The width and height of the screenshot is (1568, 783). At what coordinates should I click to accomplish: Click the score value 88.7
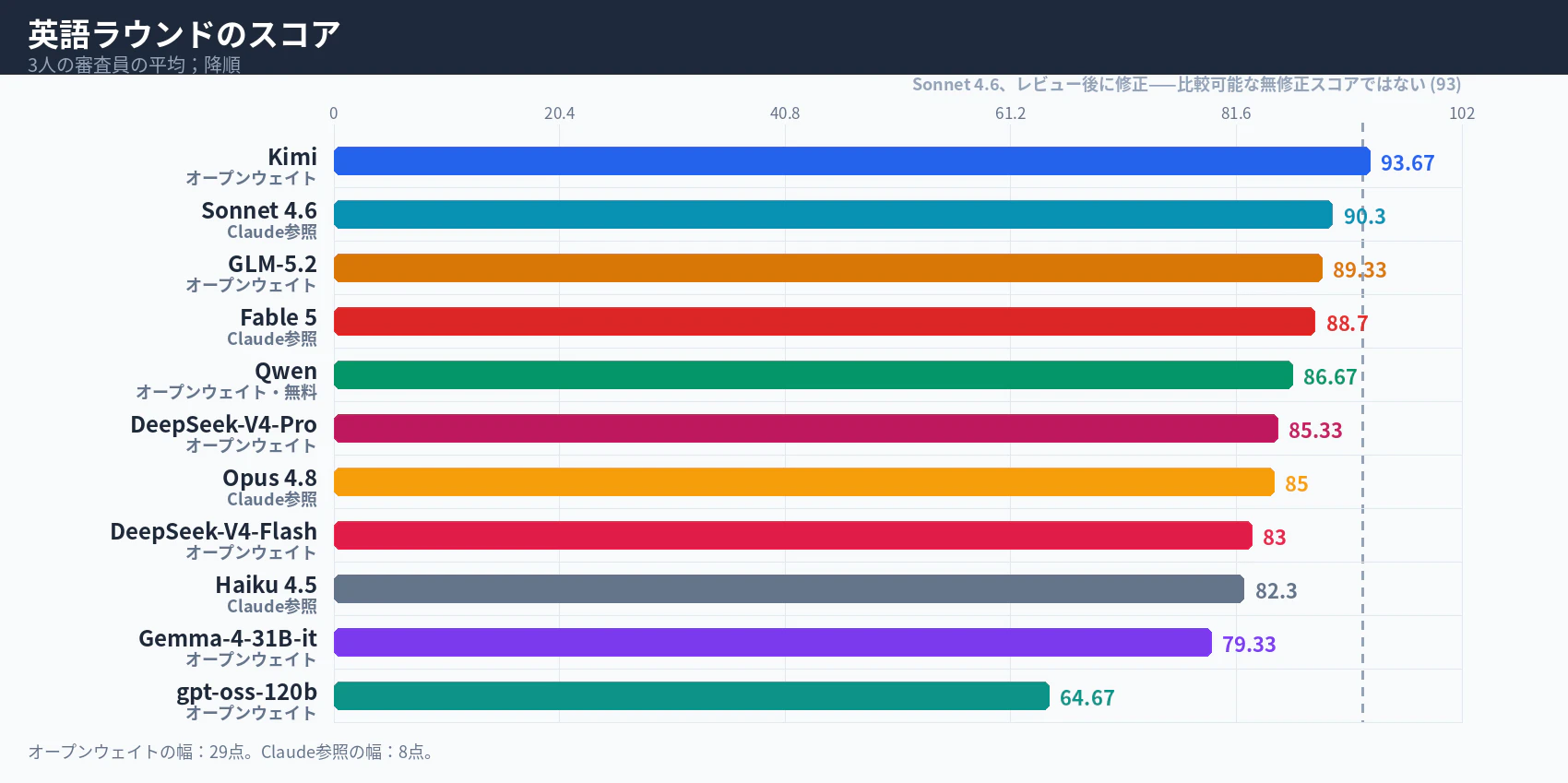(1348, 323)
